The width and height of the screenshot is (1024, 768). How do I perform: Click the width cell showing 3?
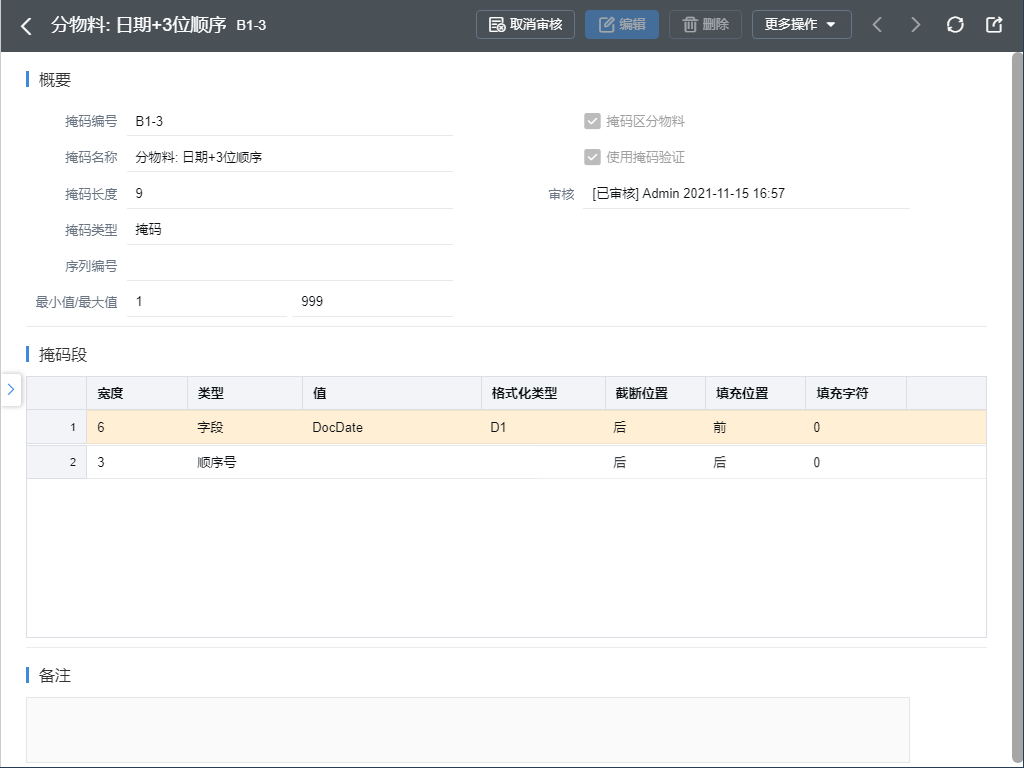click(137, 462)
